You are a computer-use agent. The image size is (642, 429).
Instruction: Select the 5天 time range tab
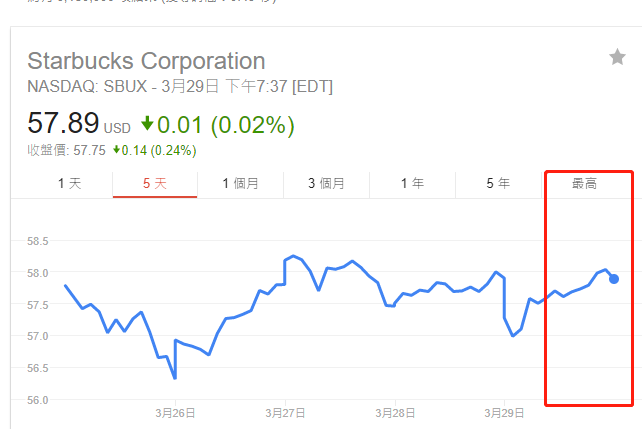coord(155,184)
